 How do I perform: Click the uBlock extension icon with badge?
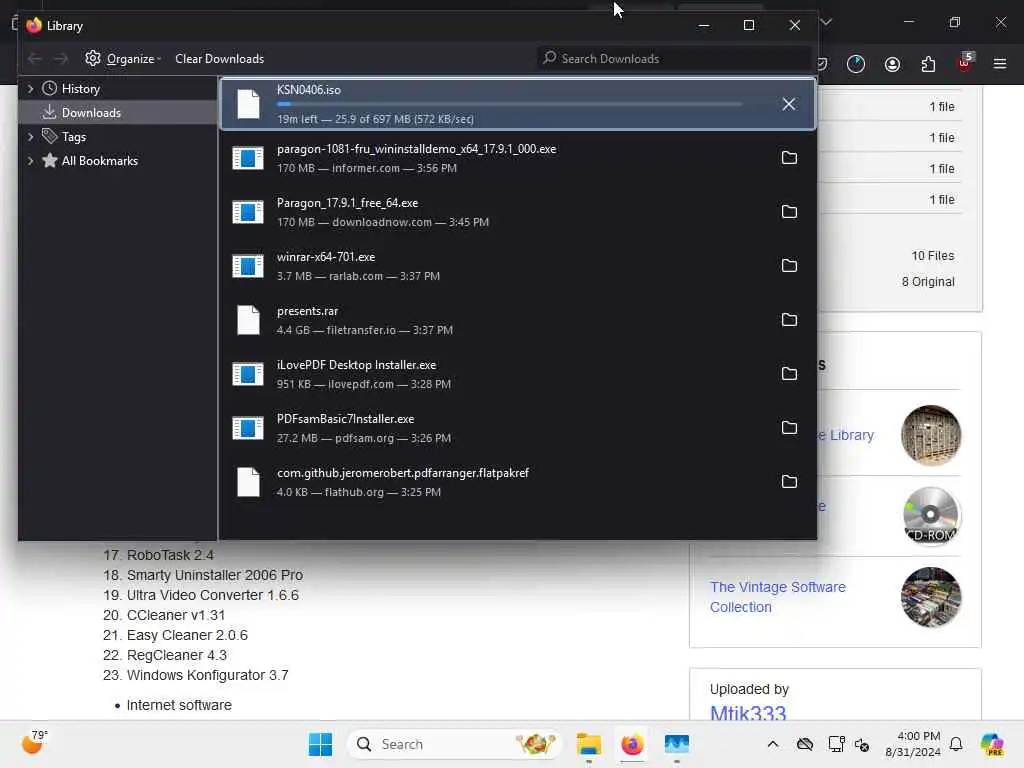pos(965,63)
